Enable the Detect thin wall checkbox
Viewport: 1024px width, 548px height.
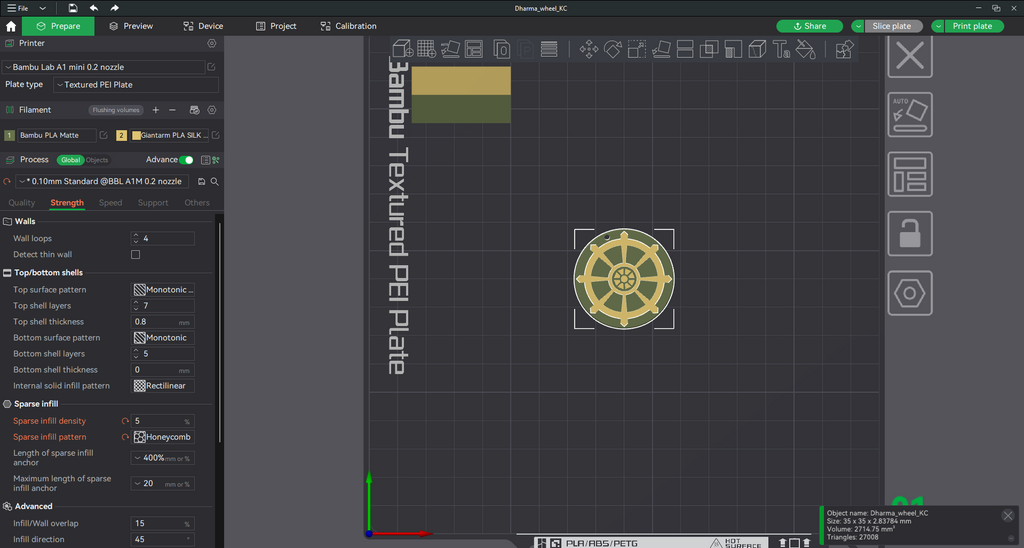click(135, 255)
